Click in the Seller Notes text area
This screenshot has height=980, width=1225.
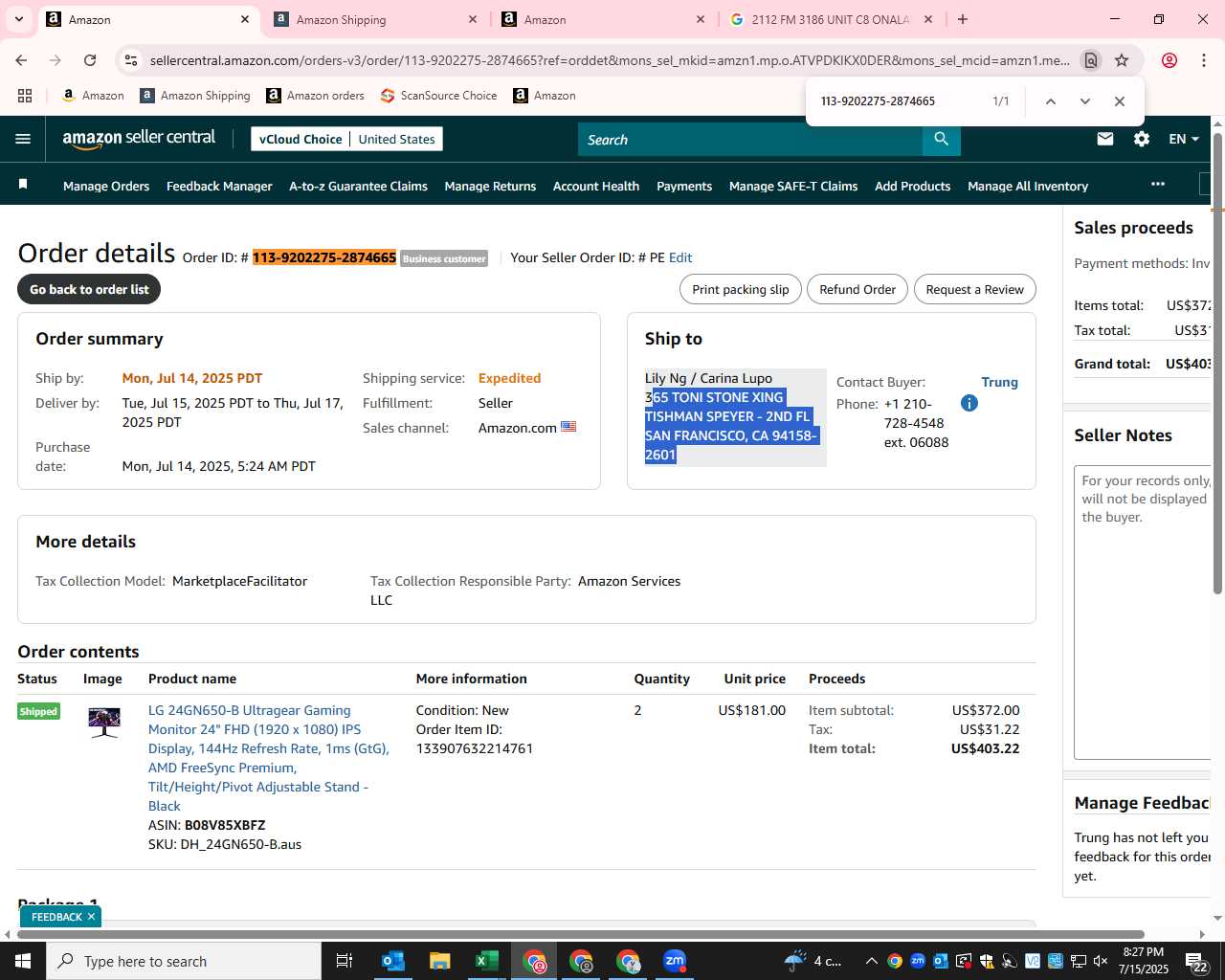(1143, 612)
